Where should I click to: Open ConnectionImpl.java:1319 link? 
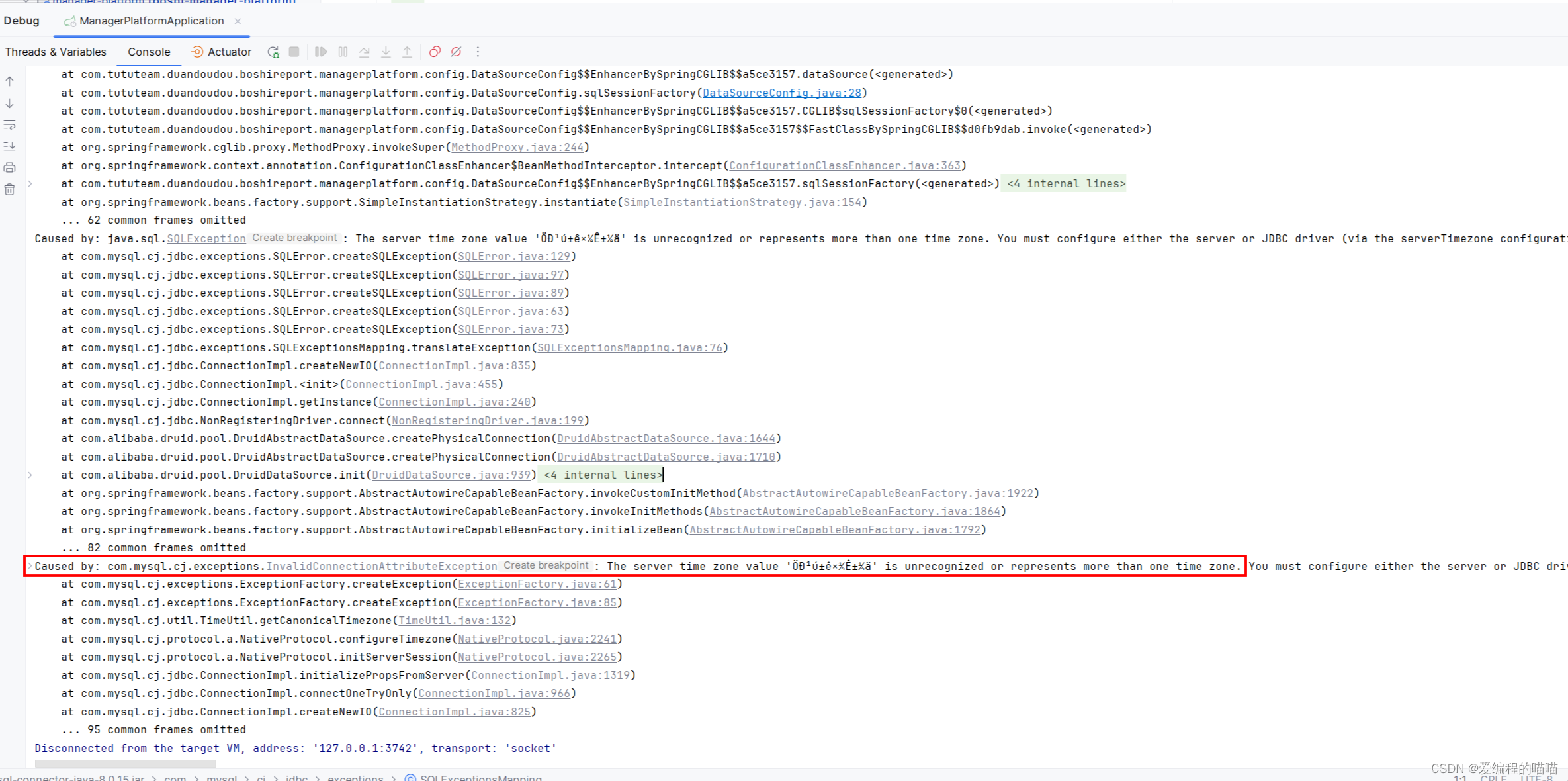pyautogui.click(x=550, y=675)
